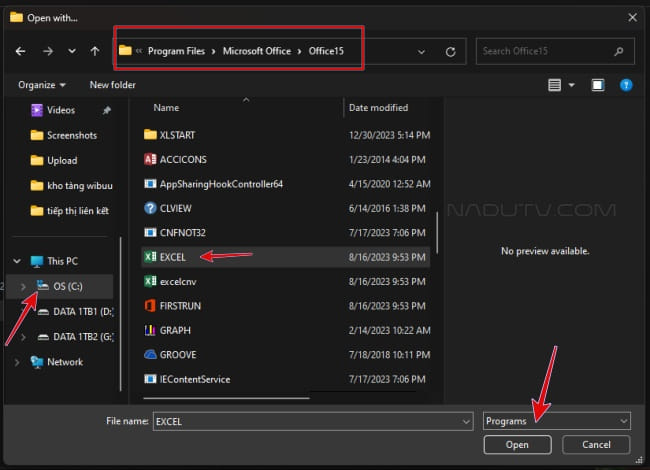Select the IEContentService file icon
The height and width of the screenshot is (470, 650).
tap(150, 379)
